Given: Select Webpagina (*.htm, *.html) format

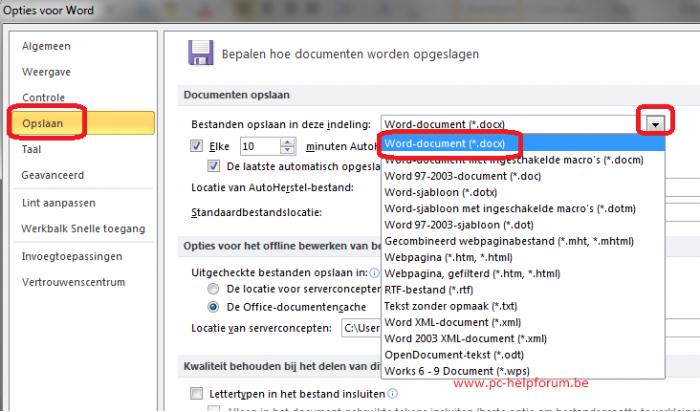Looking at the screenshot, I should pyautogui.click(x=523, y=257).
